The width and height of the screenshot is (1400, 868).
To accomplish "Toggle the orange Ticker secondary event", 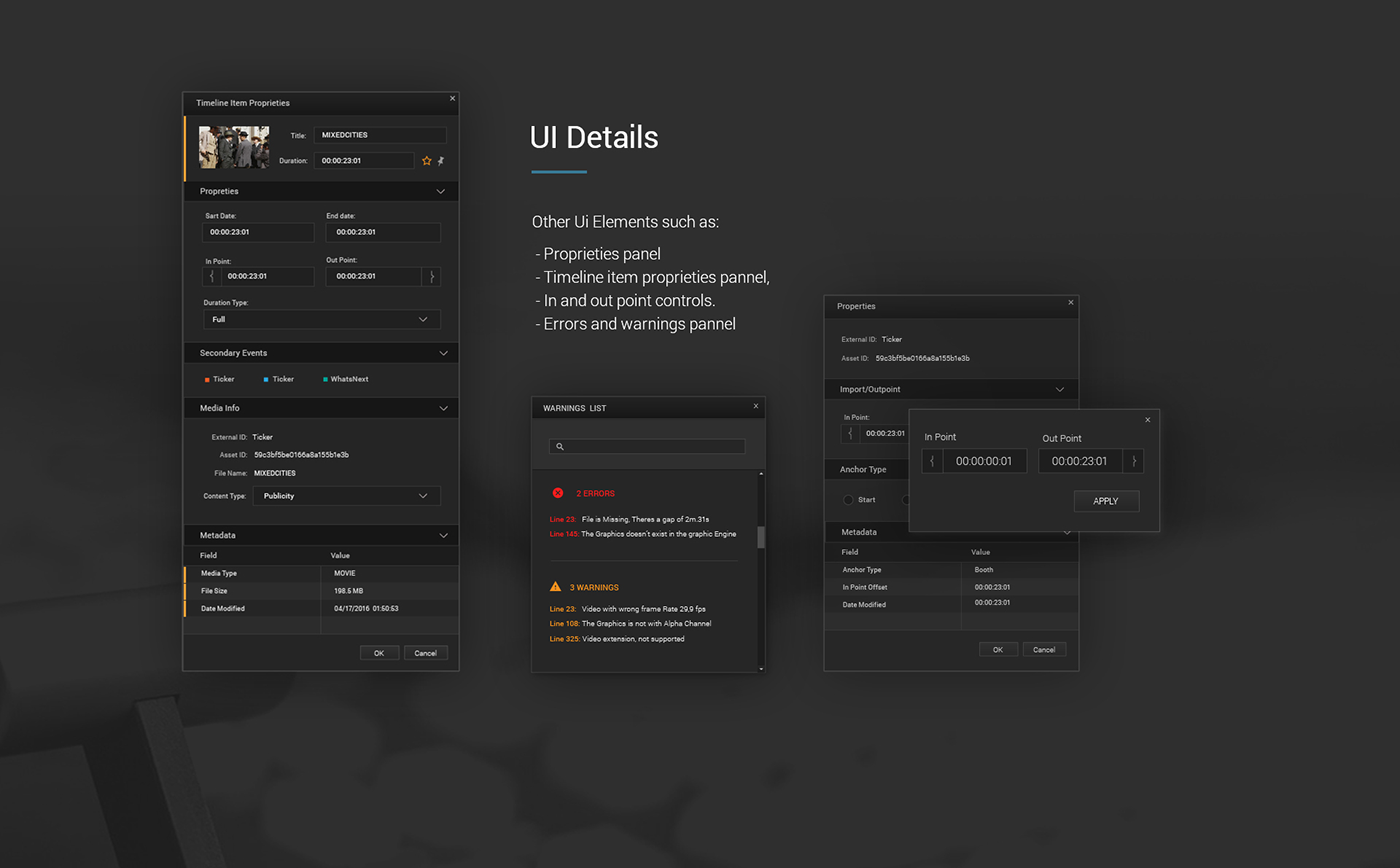I will (209, 379).
